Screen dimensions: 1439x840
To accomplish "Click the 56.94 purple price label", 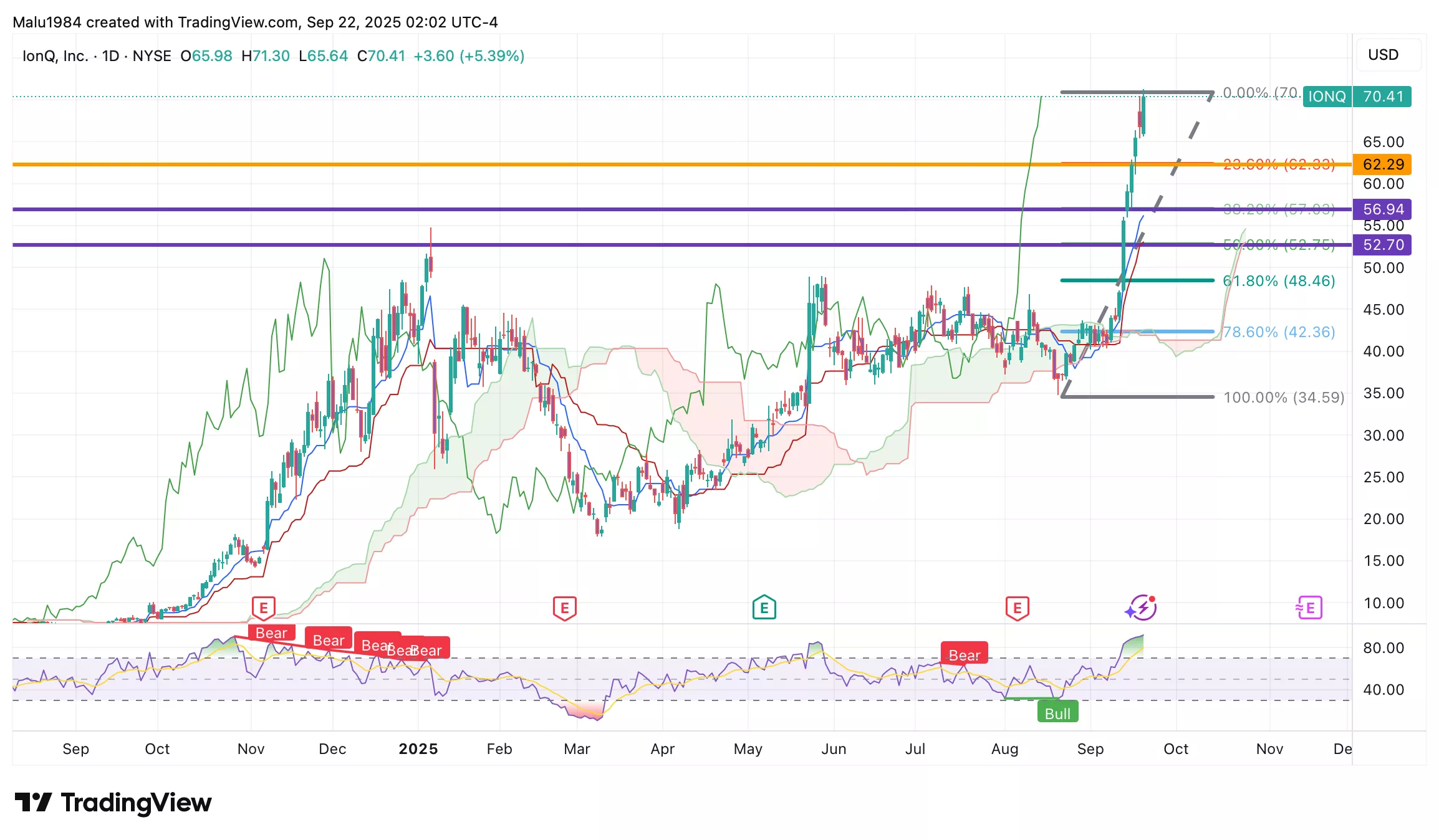I will pos(1382,209).
